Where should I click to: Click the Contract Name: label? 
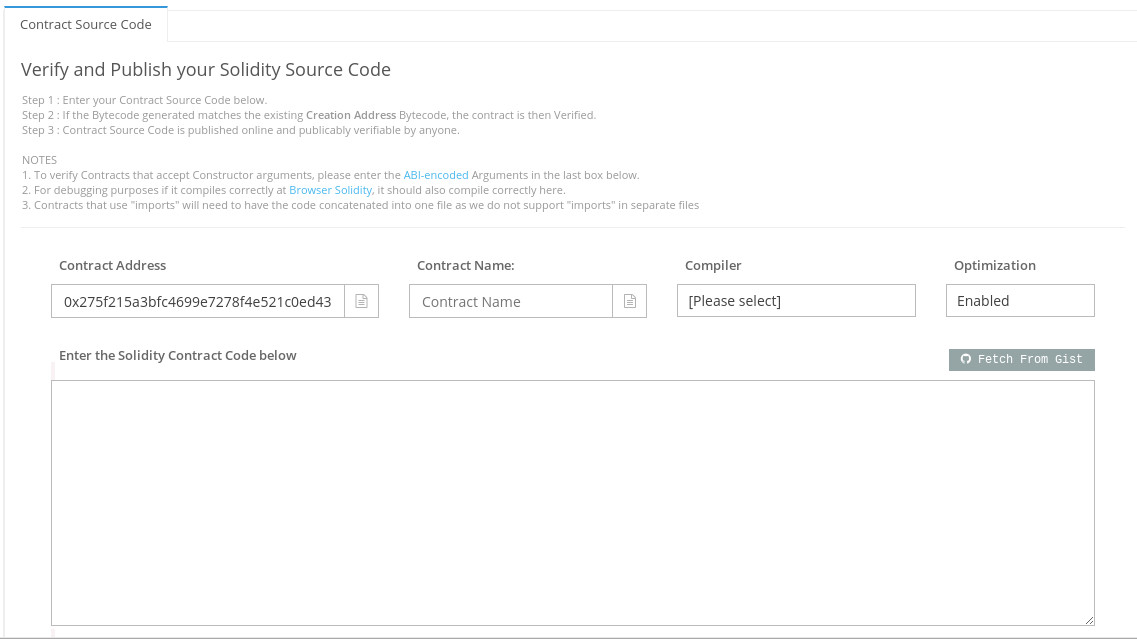point(466,265)
